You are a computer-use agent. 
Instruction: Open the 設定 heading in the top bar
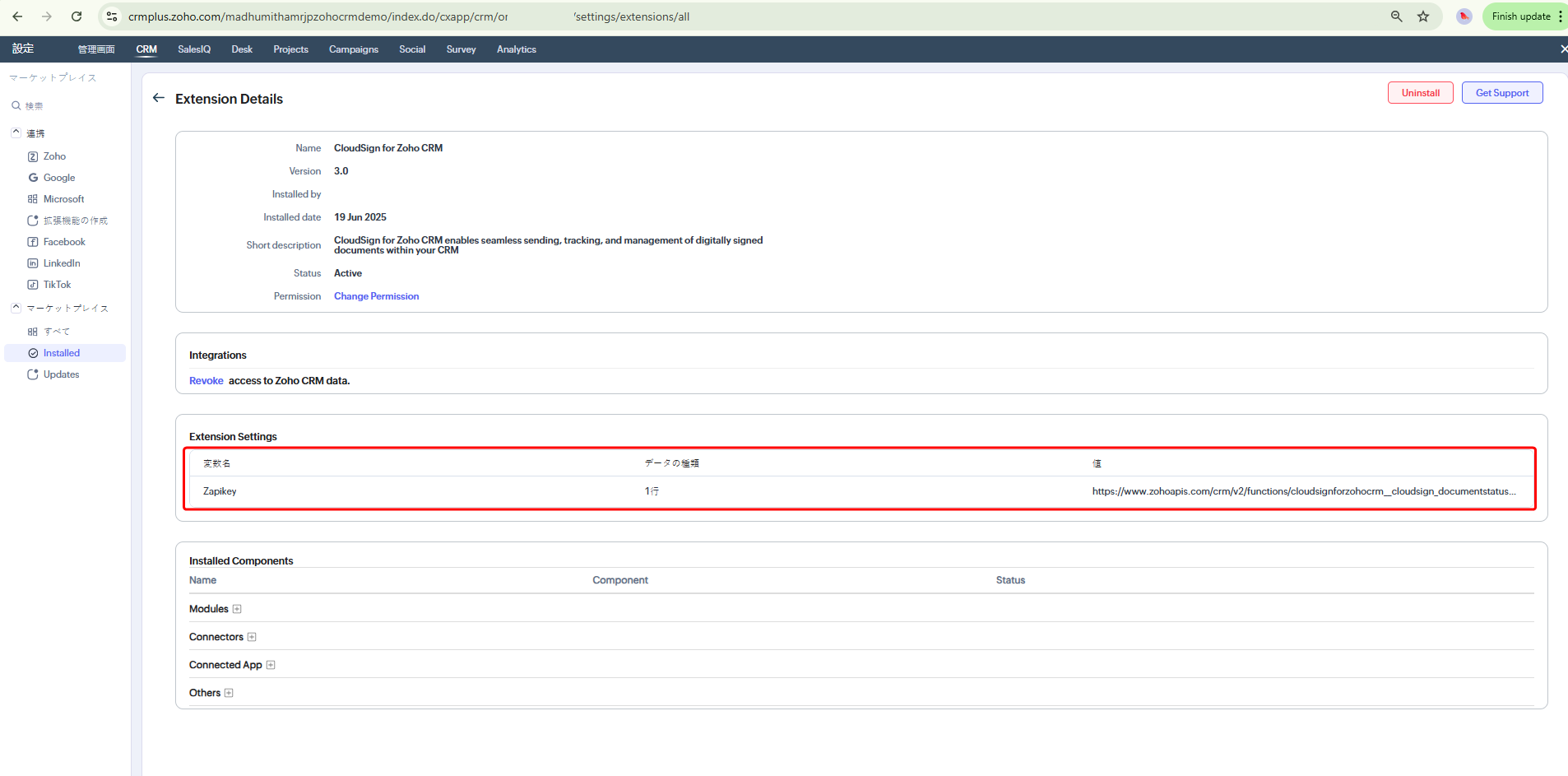[x=23, y=49]
